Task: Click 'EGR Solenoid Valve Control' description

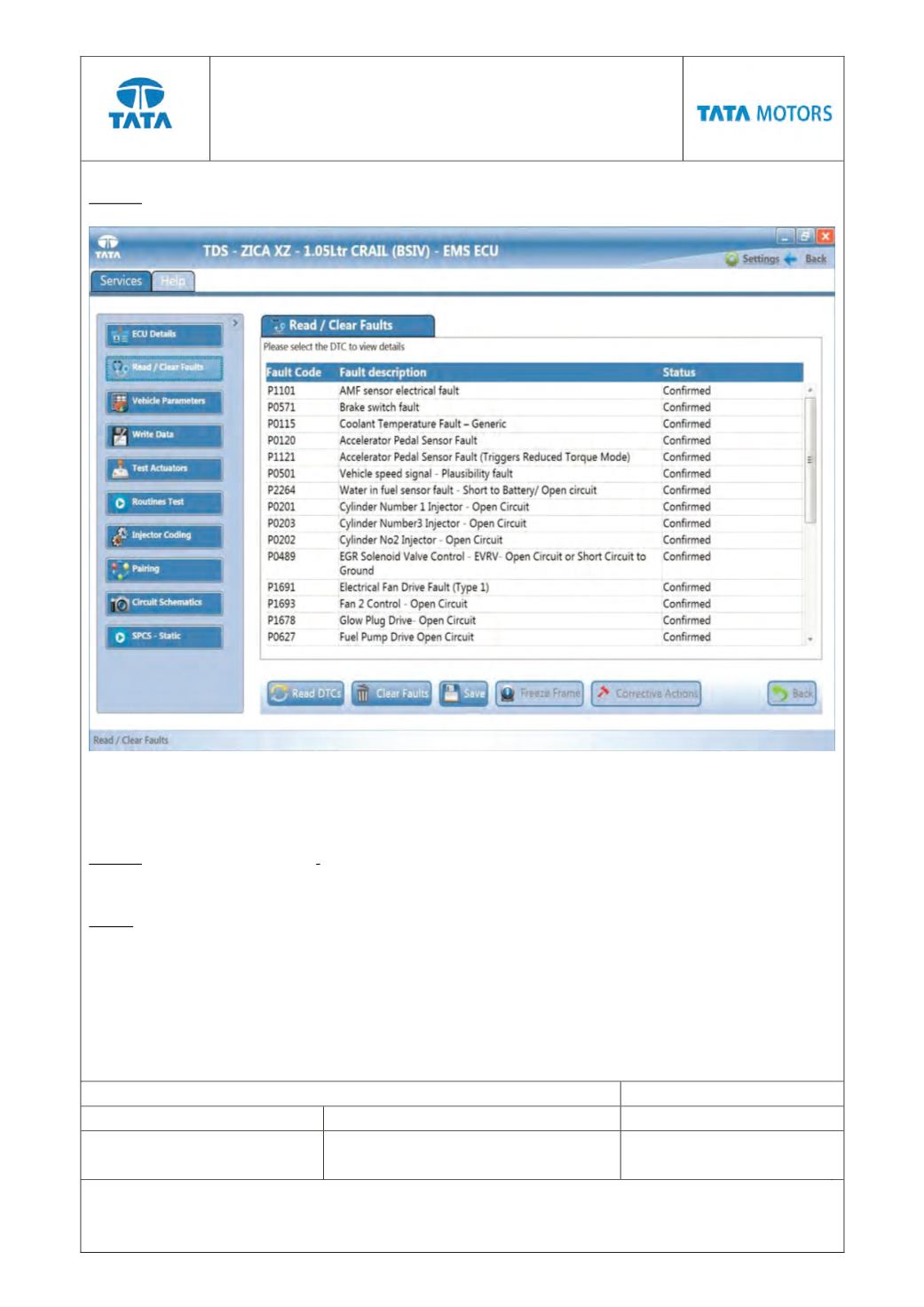Action: [493, 564]
